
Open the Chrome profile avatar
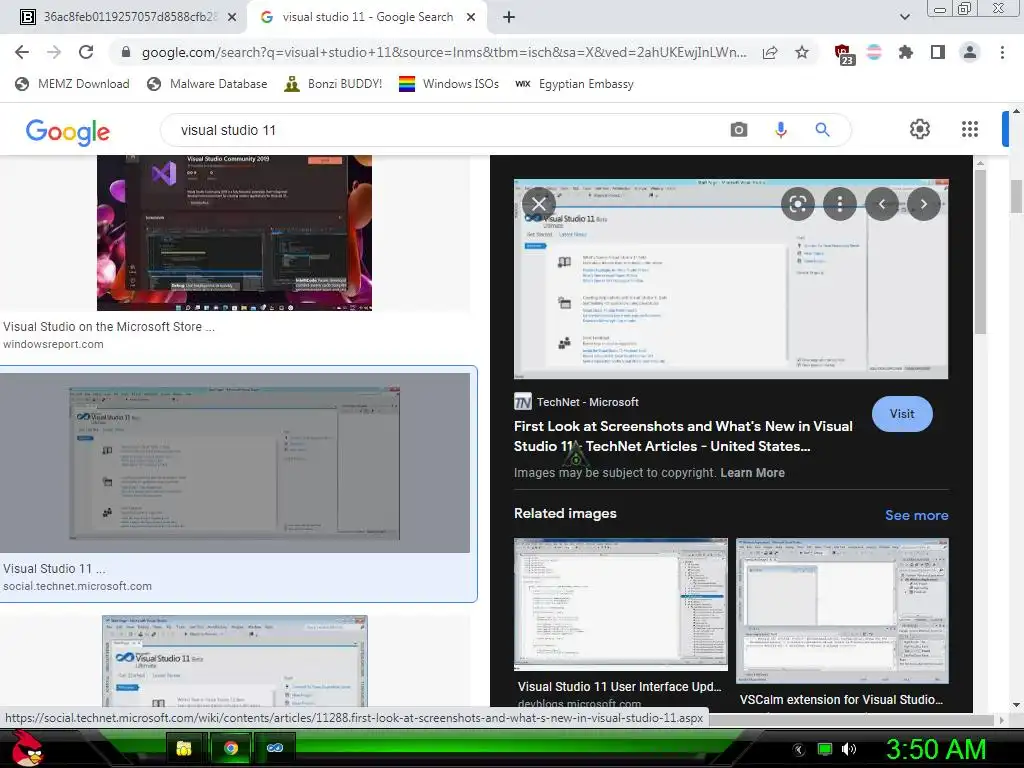pos(970,52)
